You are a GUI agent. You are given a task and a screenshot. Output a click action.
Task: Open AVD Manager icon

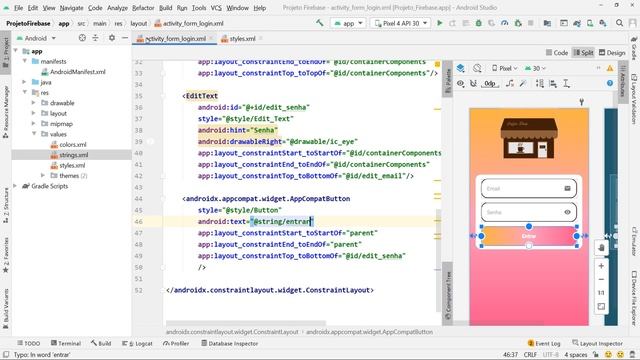590,23
